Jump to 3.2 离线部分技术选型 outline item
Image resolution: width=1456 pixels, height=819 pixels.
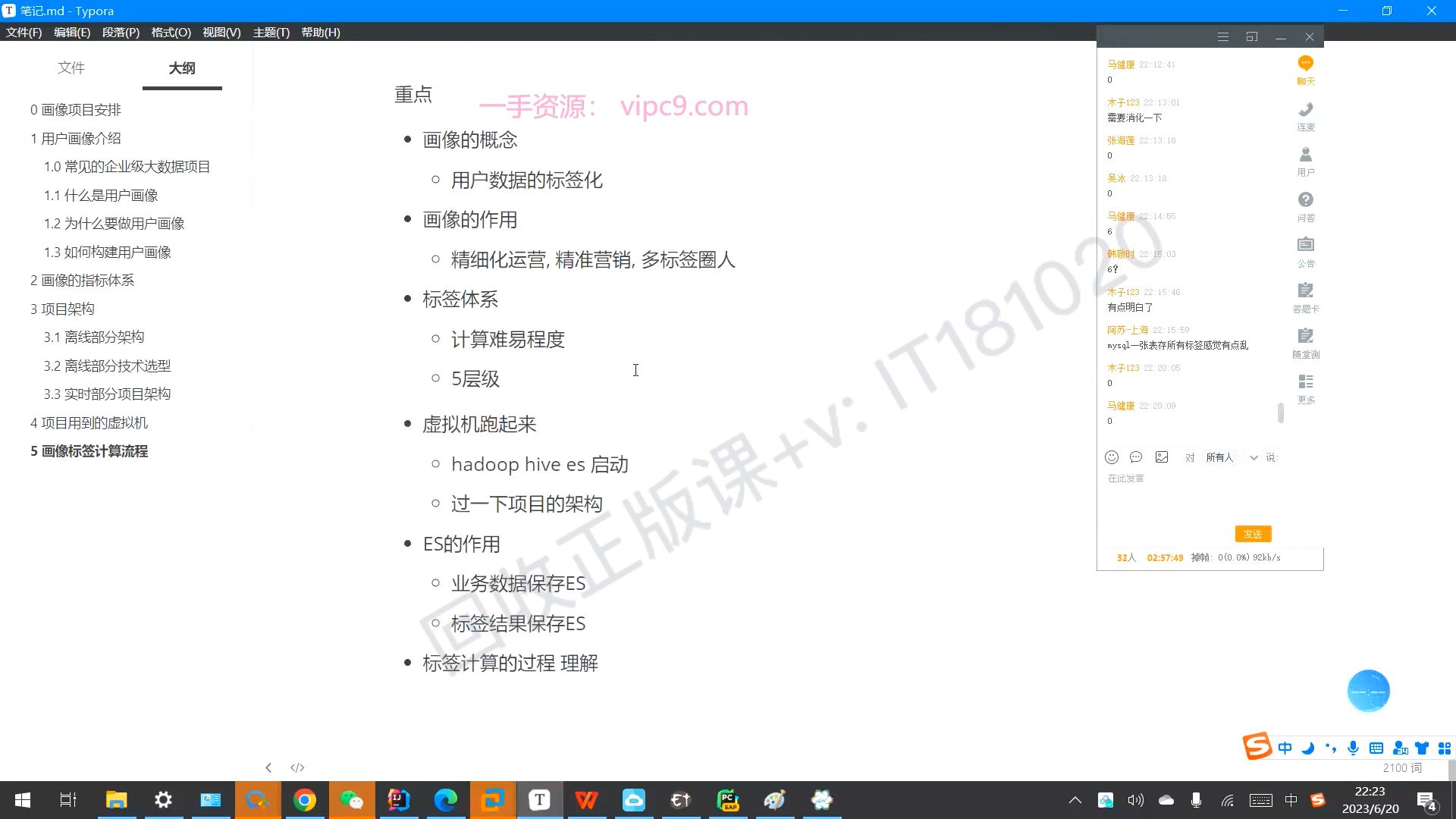pos(107,366)
